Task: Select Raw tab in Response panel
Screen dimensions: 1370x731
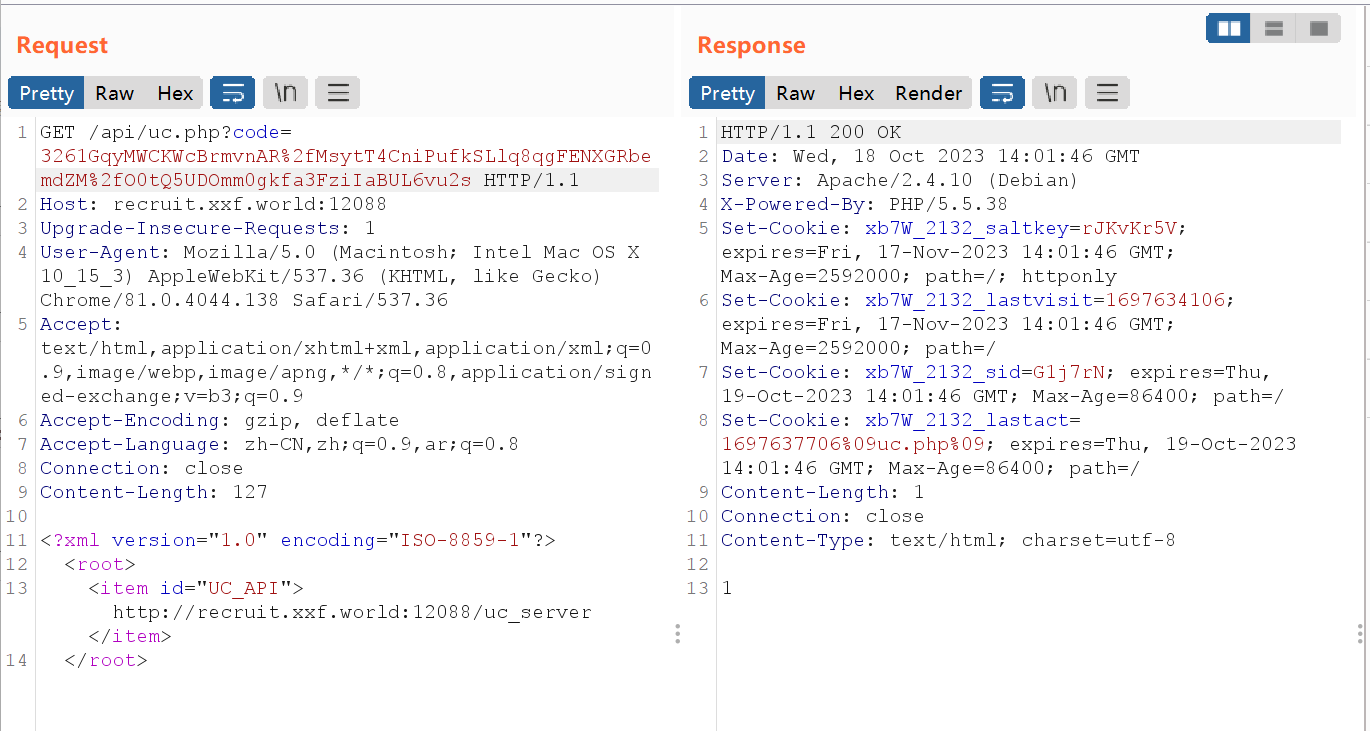Action: pos(795,93)
